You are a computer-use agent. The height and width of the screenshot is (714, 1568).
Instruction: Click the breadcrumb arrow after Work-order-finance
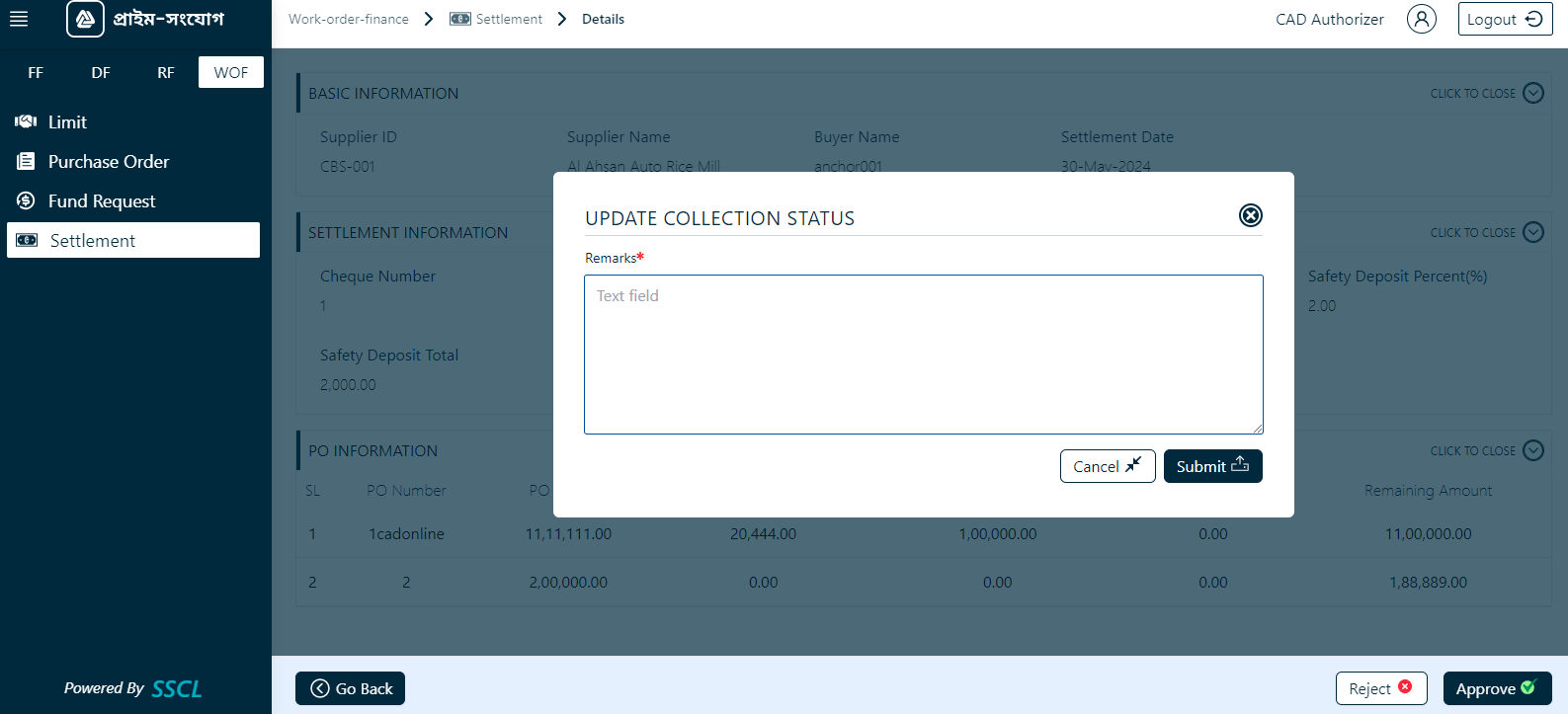[429, 19]
